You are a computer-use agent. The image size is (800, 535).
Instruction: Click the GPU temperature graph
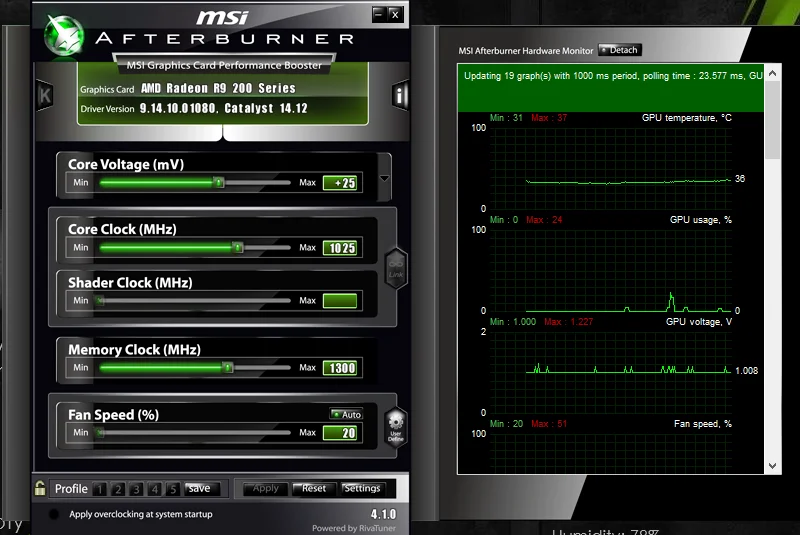pos(611,168)
